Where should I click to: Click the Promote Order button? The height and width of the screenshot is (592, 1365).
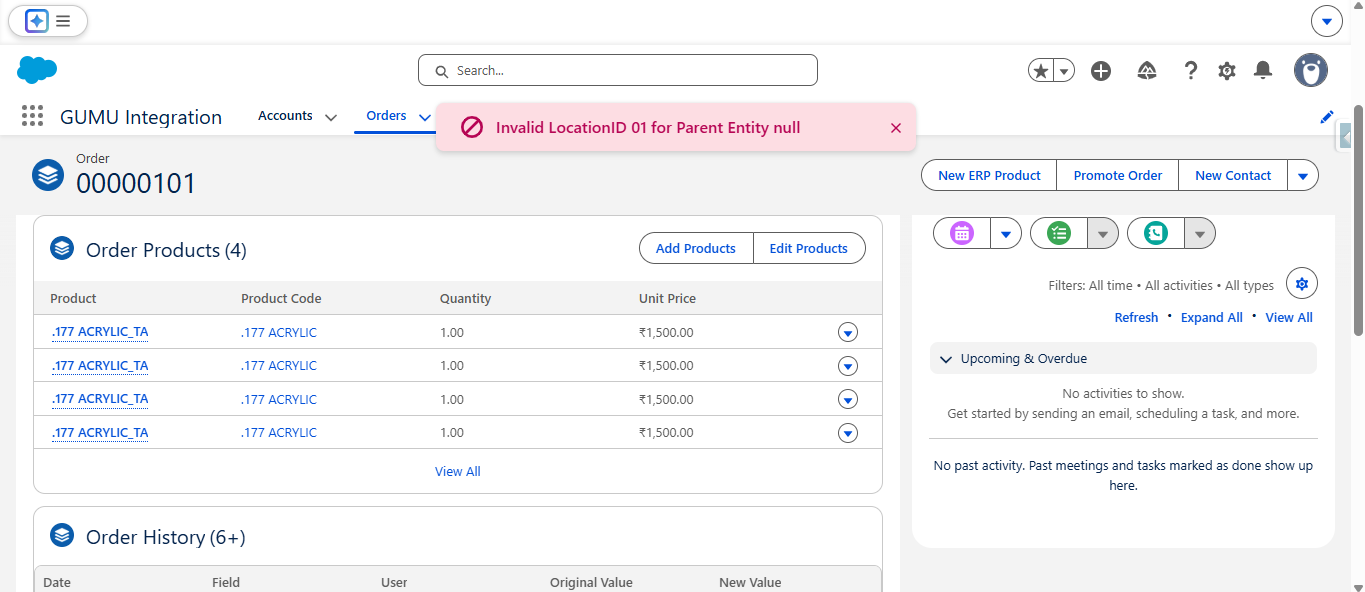[x=1117, y=176]
